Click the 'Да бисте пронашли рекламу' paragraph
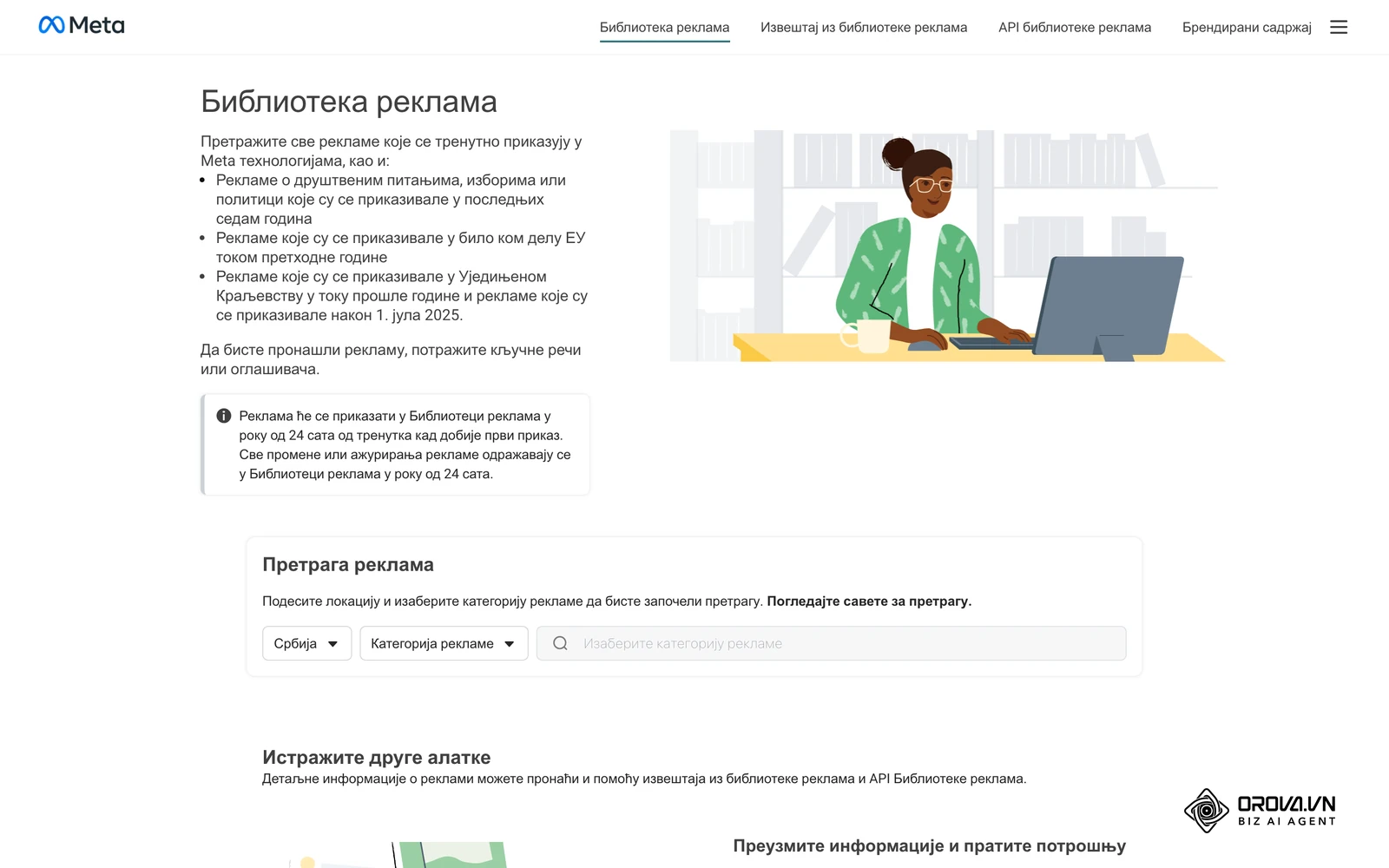Screen dimensions: 1389x868 pyautogui.click(x=391, y=359)
